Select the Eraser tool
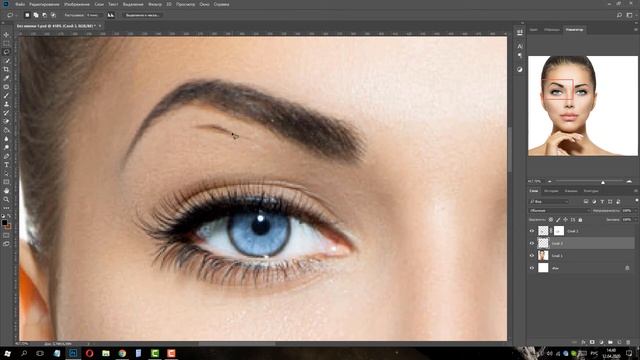Image resolution: width=640 pixels, height=360 pixels. coord(6,121)
